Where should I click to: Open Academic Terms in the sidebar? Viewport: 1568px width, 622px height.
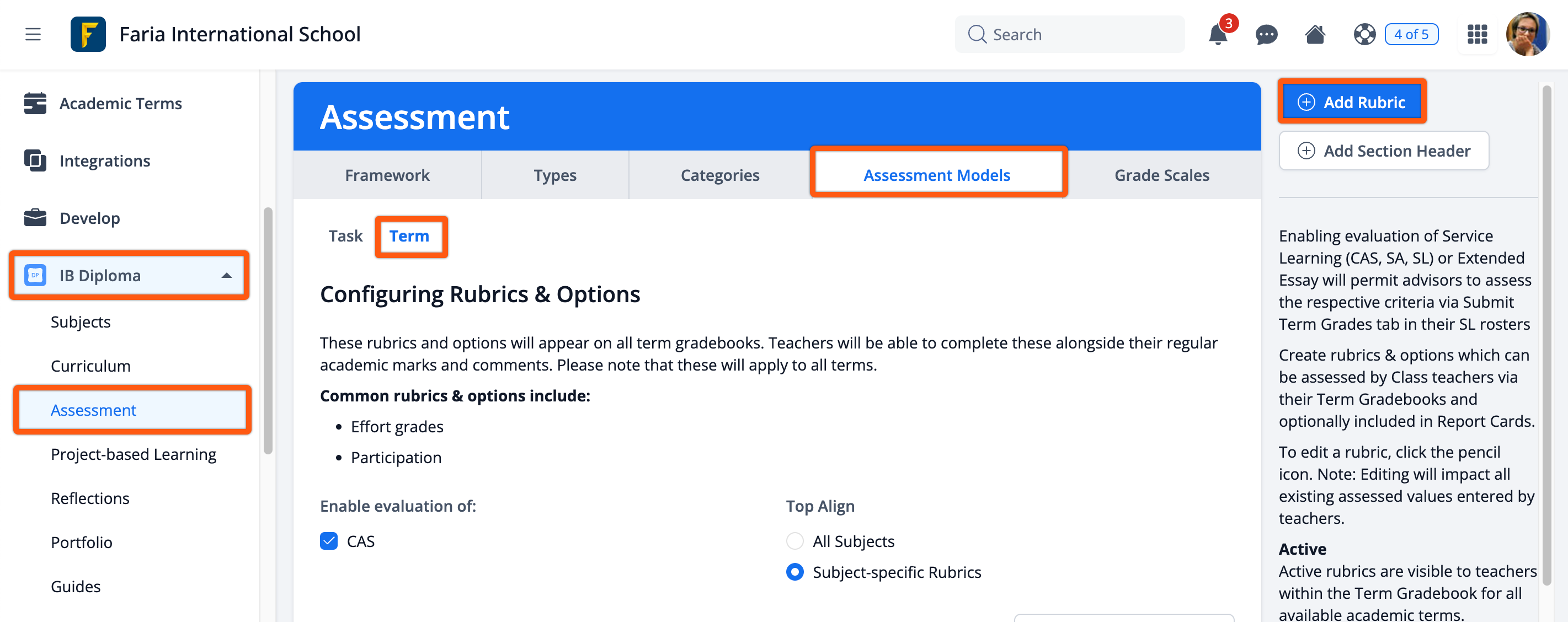[120, 104]
